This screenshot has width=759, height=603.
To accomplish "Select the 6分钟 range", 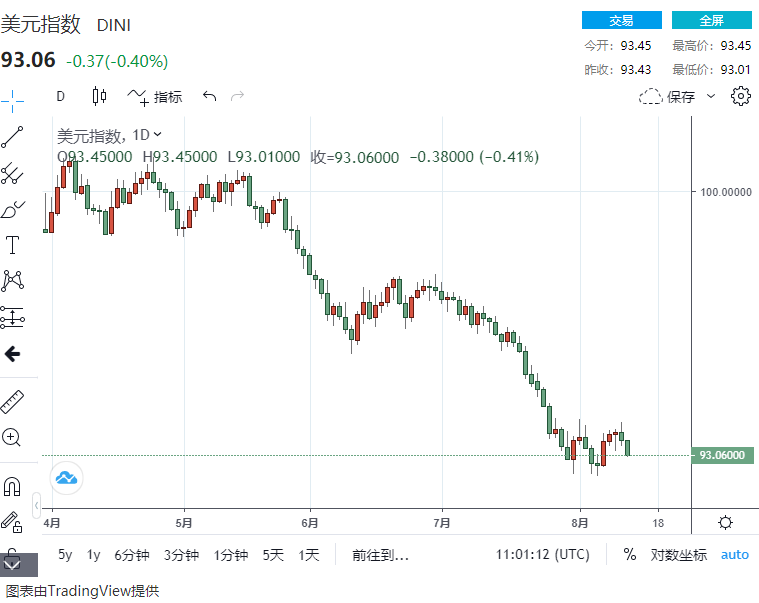I will point(132,555).
